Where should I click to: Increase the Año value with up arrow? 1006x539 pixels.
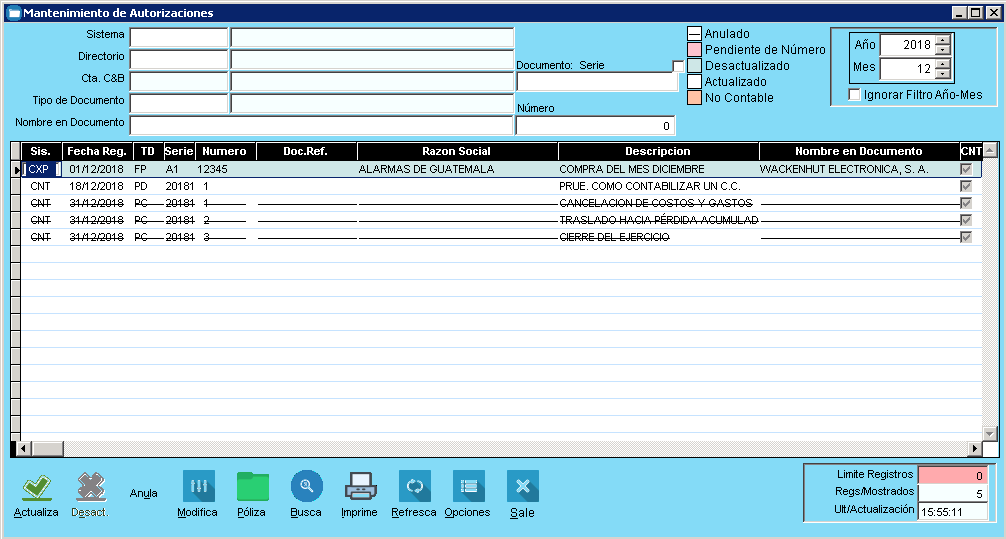tap(942, 40)
